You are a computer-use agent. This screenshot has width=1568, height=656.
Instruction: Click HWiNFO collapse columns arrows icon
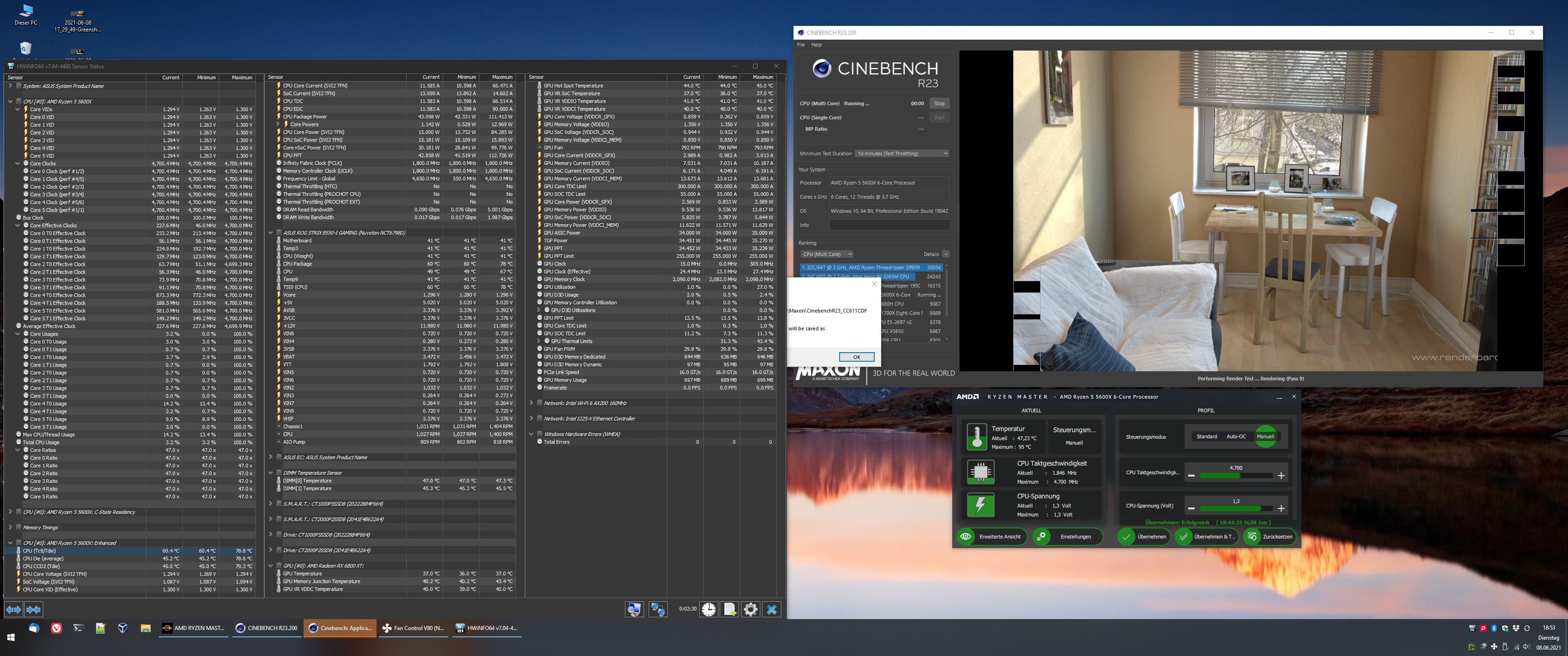click(33, 609)
